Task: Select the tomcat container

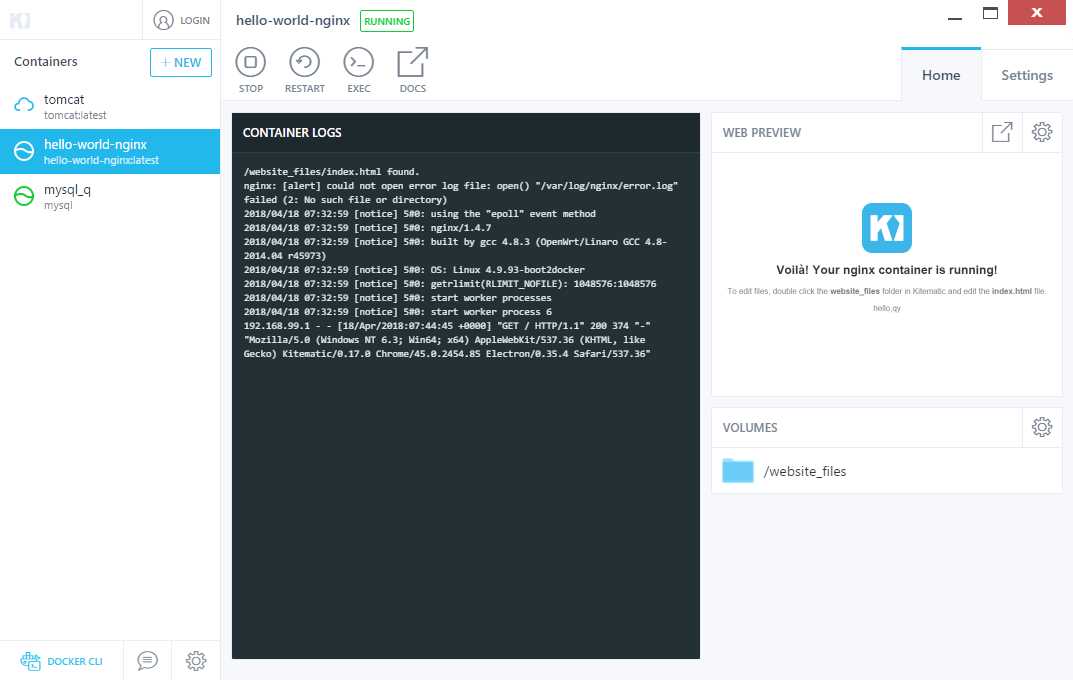Action: pyautogui.click(x=109, y=106)
